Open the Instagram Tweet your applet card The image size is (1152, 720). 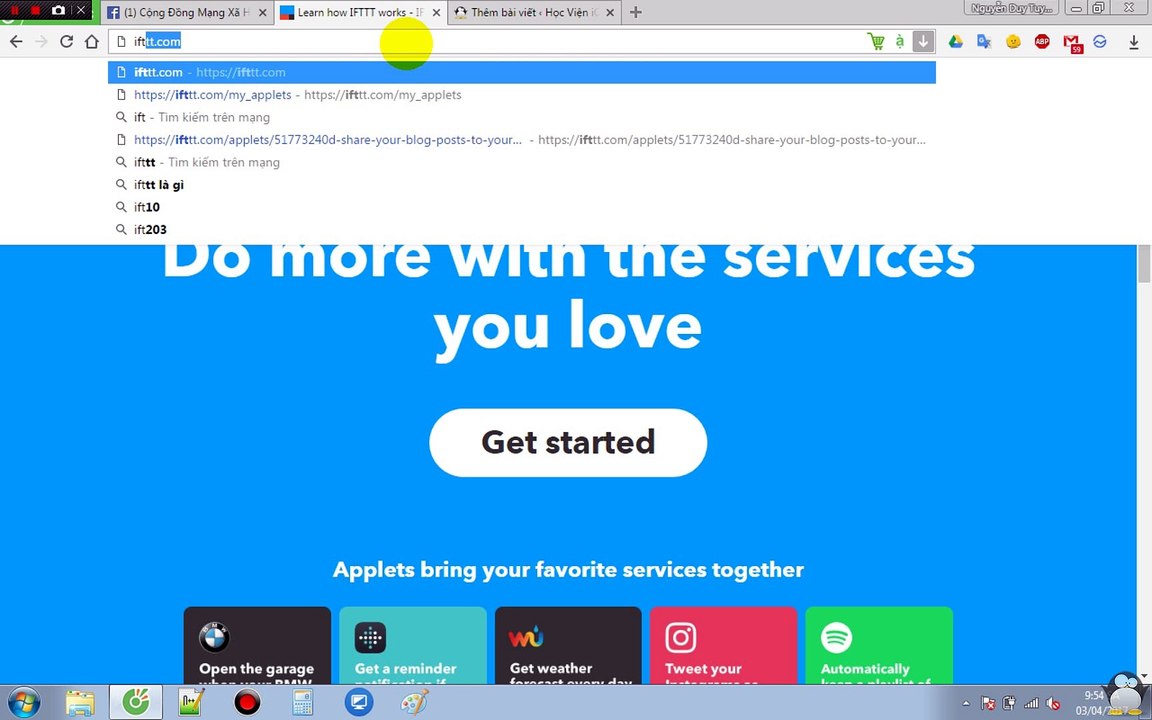tap(724, 646)
